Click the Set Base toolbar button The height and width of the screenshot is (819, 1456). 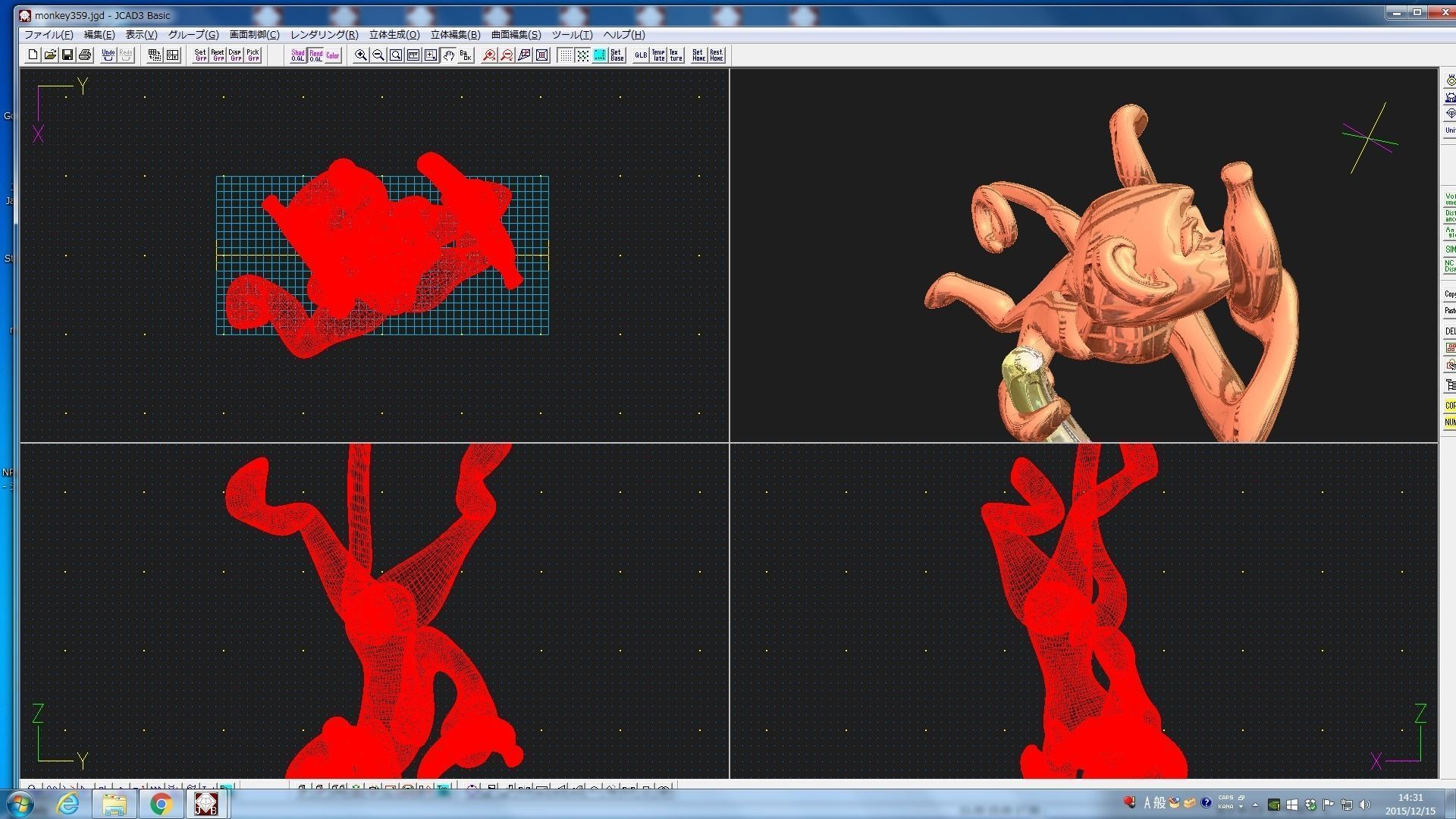[617, 55]
